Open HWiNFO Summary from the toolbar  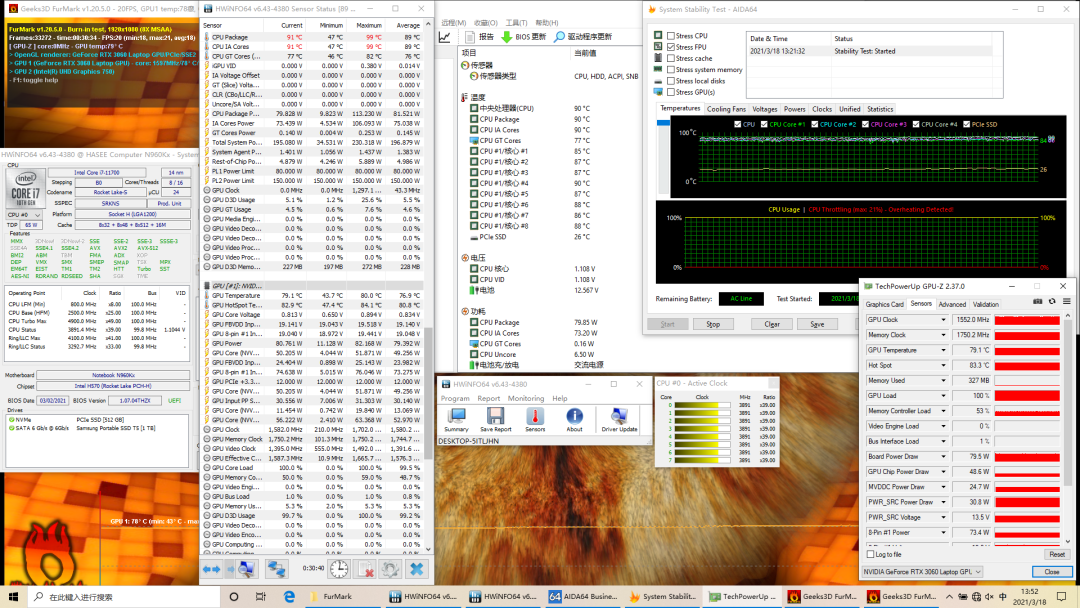456,416
